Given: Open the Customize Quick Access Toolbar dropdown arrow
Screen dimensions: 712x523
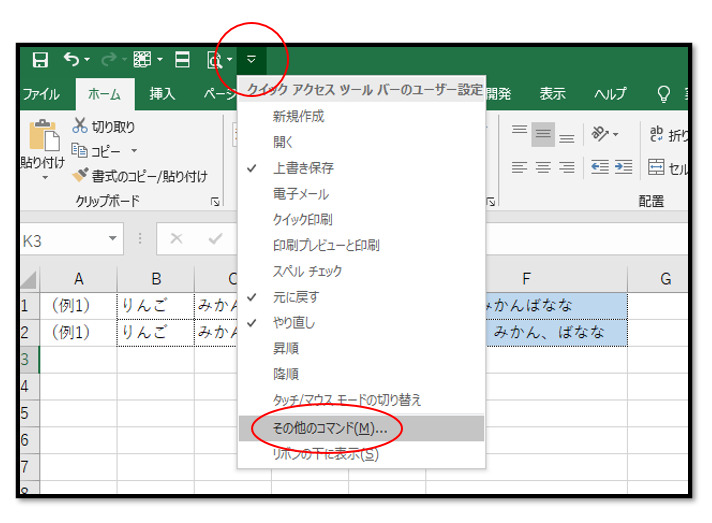Looking at the screenshot, I should point(251,60).
